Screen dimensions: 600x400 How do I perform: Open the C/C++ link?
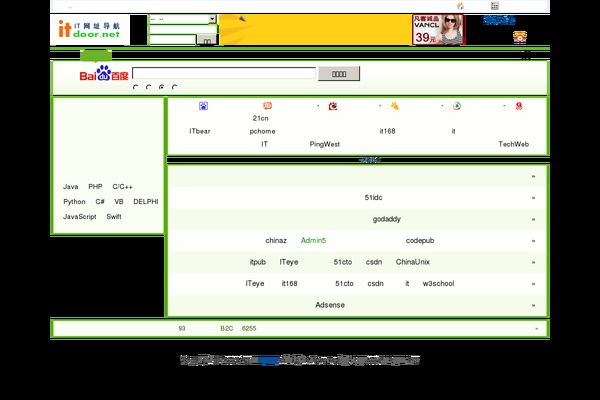[x=122, y=187]
